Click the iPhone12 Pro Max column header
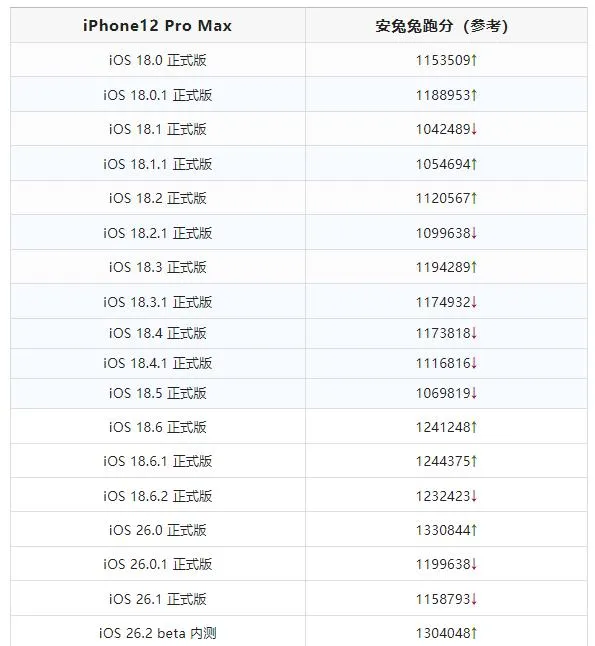 157,26
